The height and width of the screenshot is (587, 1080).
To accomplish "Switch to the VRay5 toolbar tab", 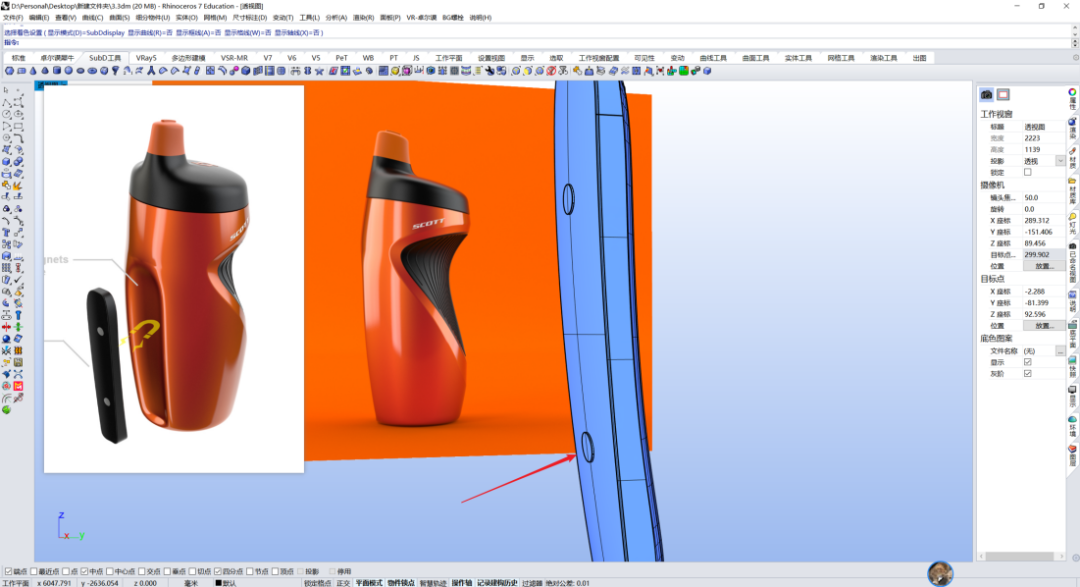I will pyautogui.click(x=146, y=58).
